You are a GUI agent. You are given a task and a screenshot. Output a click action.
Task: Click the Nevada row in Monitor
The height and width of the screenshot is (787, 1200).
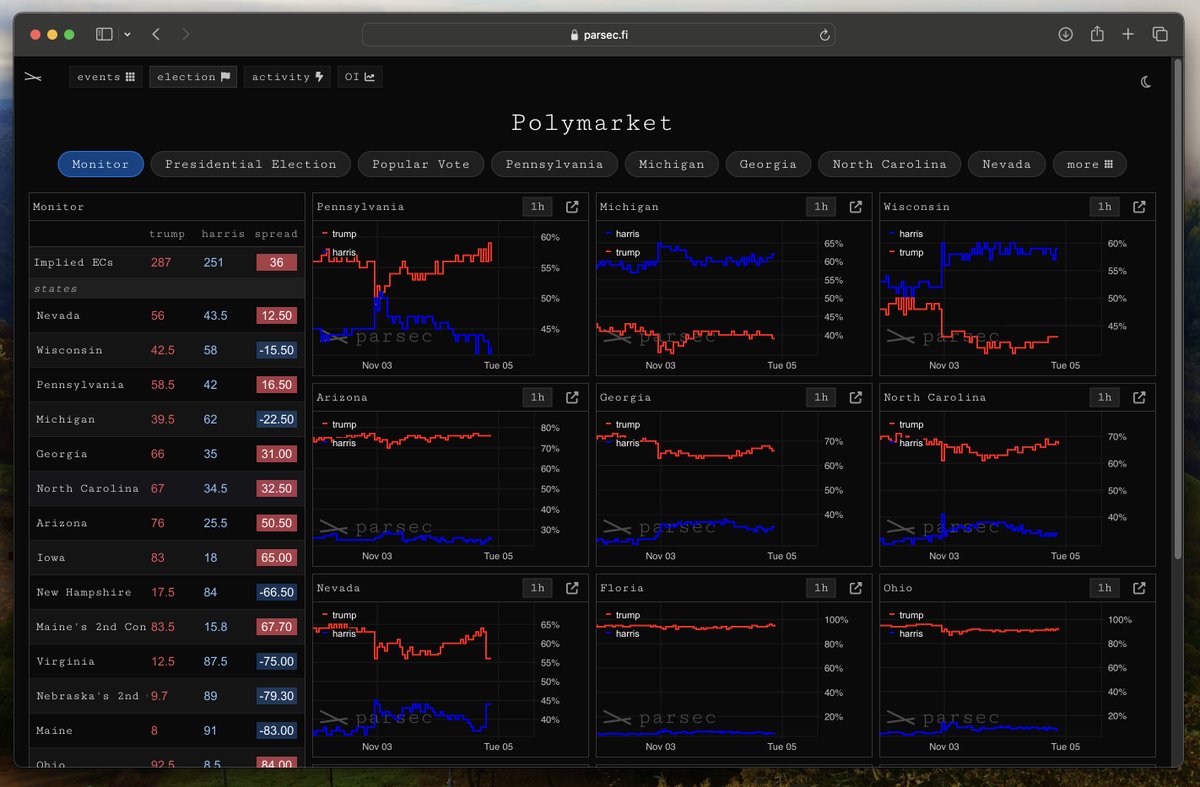point(167,316)
